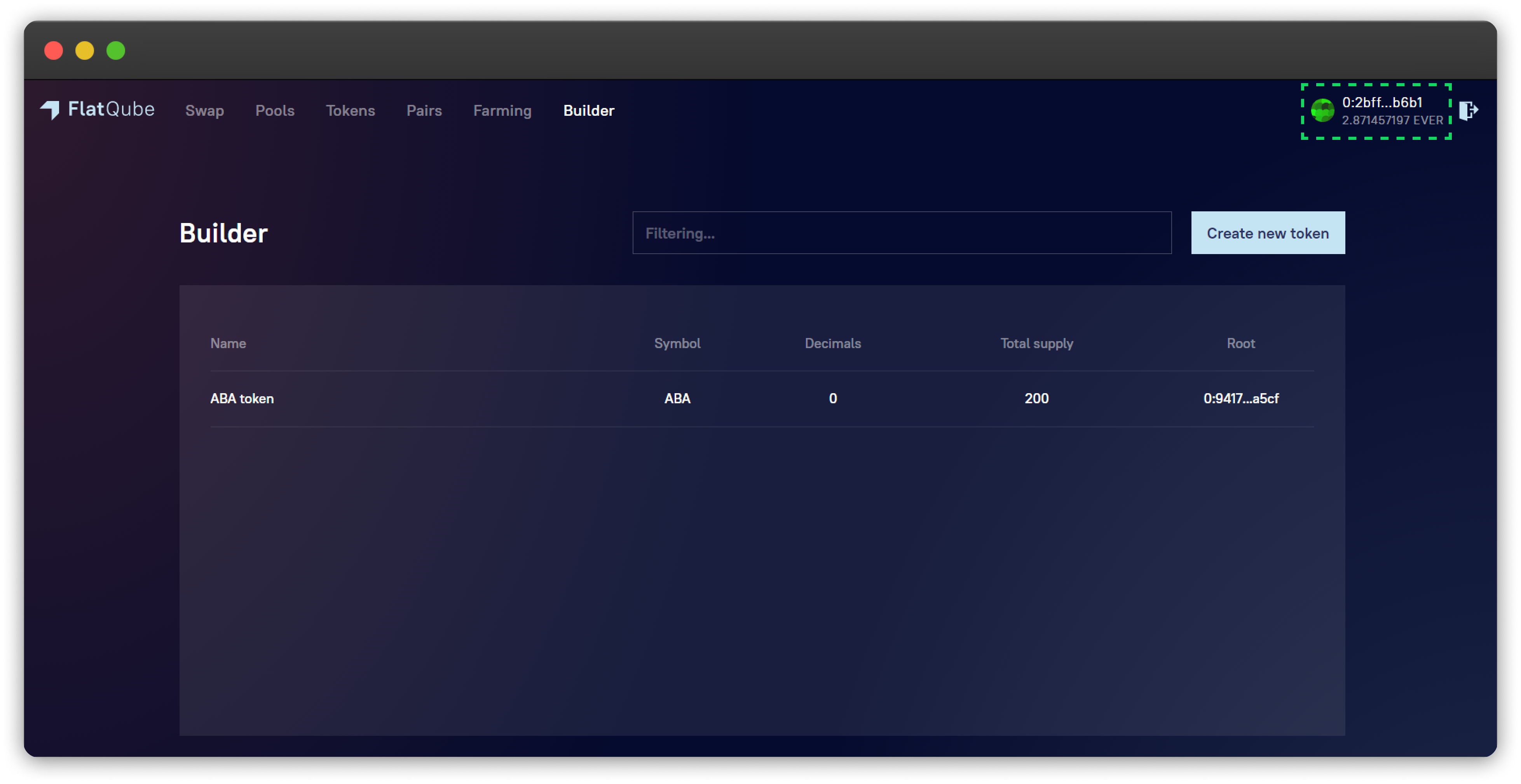
Task: Click the 2.871457197 EVER balance text
Action: [1392, 120]
